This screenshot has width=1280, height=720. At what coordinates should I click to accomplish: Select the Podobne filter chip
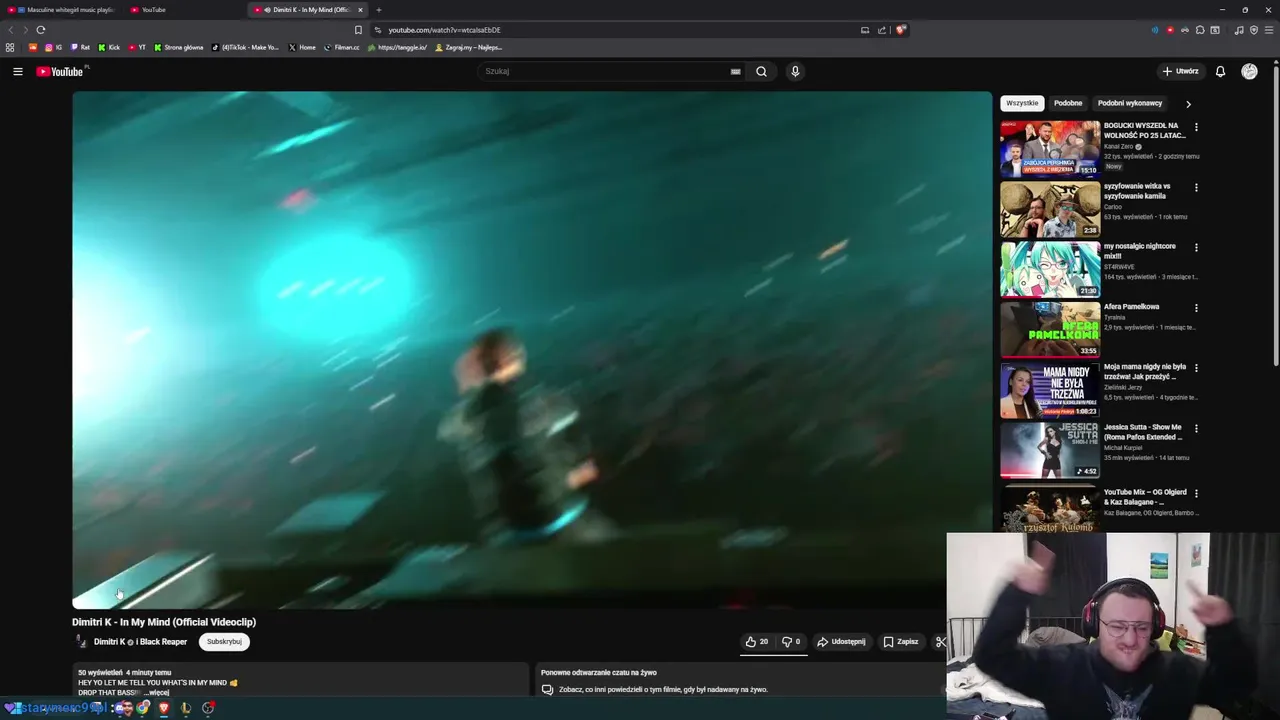click(x=1068, y=103)
